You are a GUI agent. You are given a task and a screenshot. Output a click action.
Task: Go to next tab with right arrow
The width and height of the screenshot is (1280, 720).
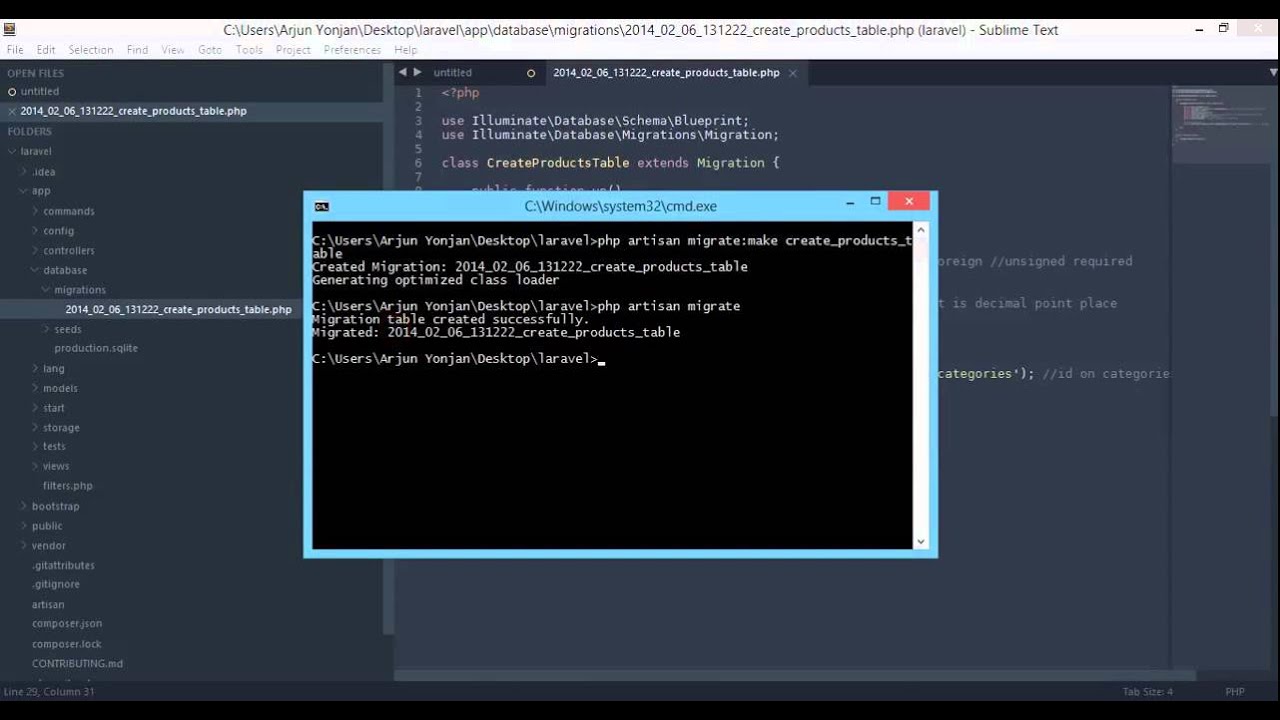(x=417, y=72)
